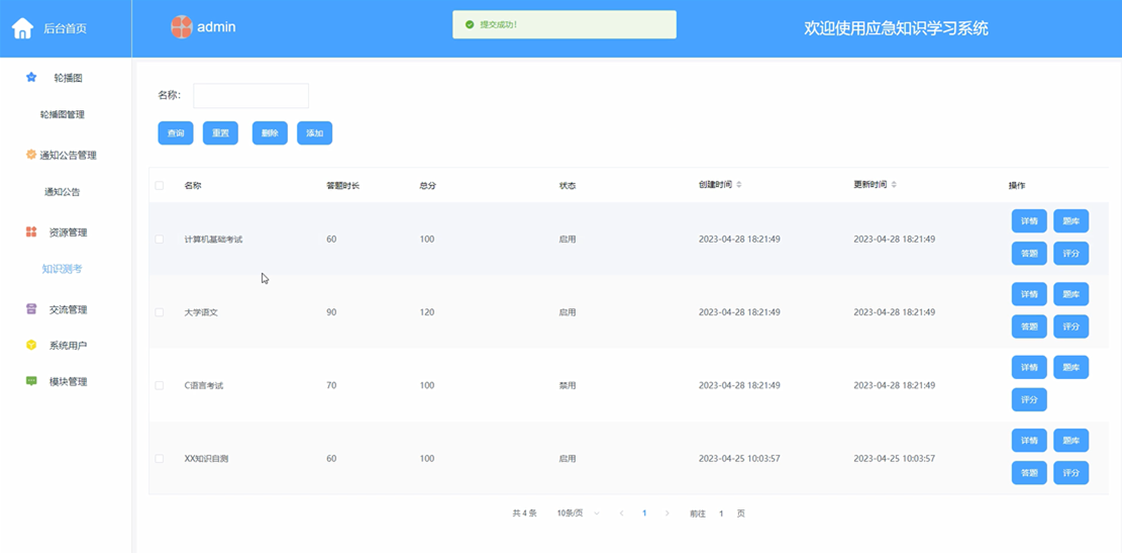Click the admin avatar icon
Screen dimensions: 1122x553
point(182,27)
